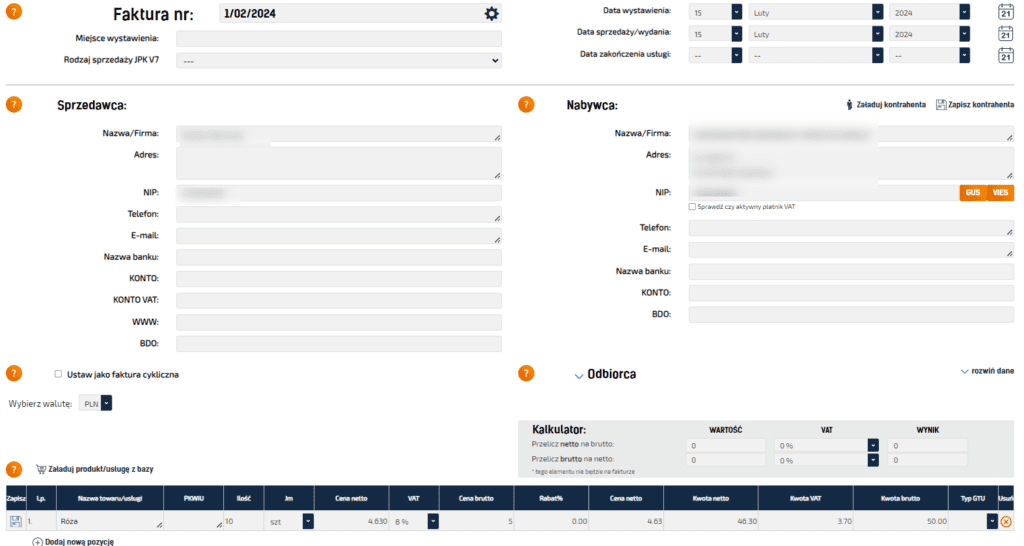Click Załaduj kontrahenta link
Image resolution: width=1024 pixels, height=546 pixels.
885,104
